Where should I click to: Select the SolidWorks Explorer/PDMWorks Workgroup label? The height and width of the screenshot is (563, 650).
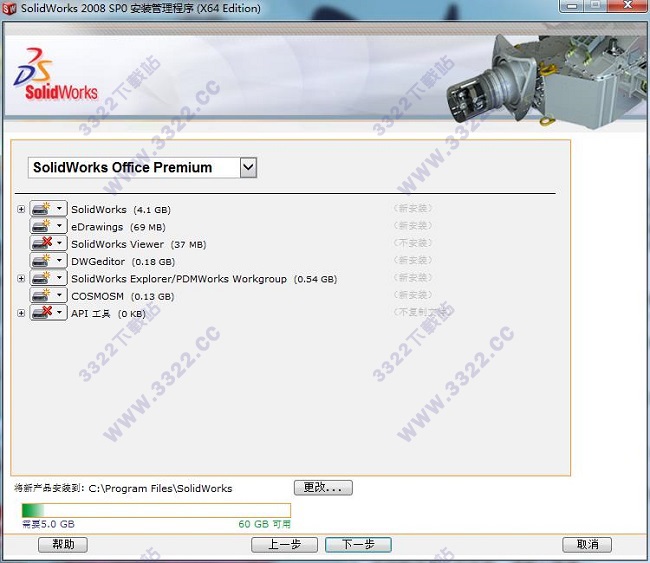[x=204, y=279]
